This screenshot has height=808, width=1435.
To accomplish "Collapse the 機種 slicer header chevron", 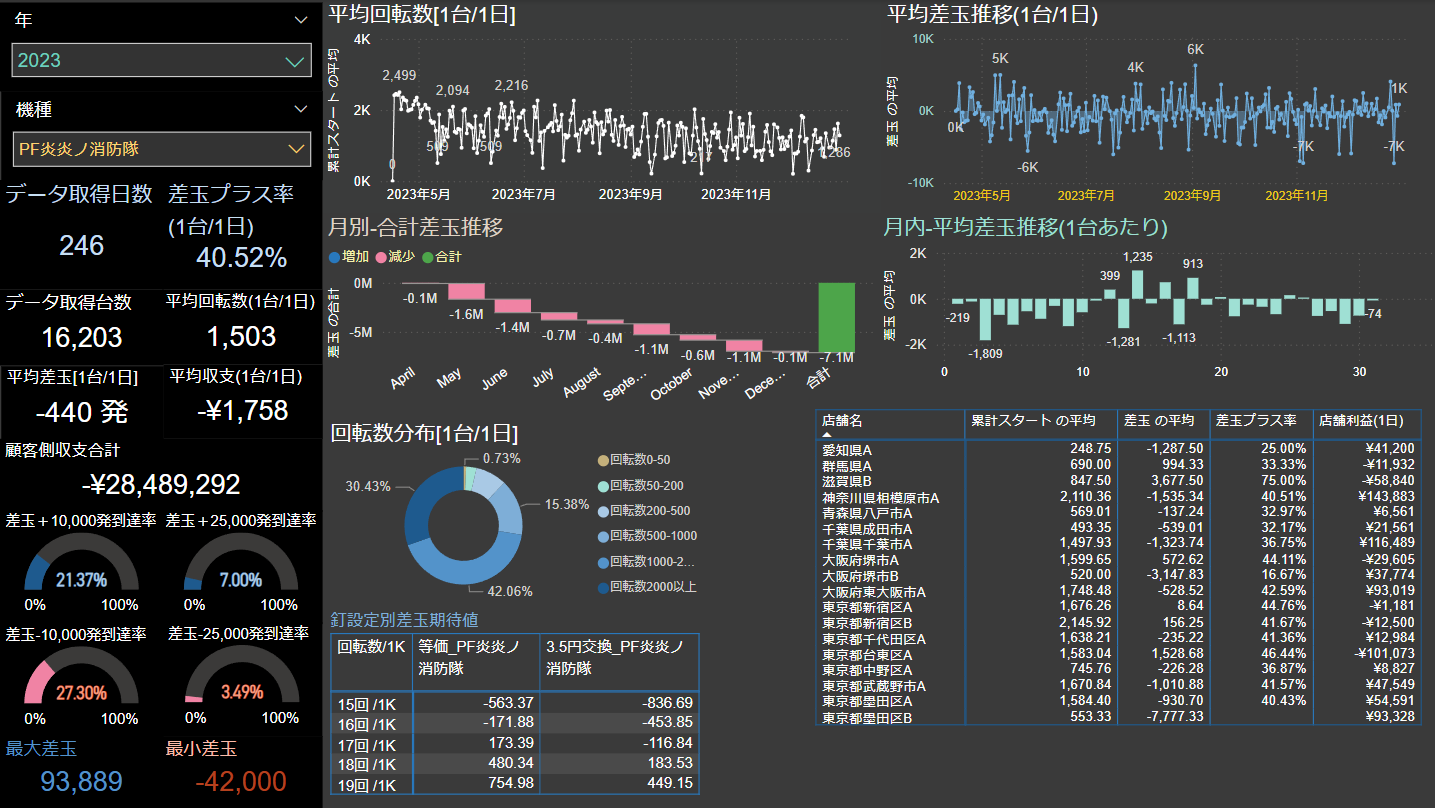I will 301,109.
